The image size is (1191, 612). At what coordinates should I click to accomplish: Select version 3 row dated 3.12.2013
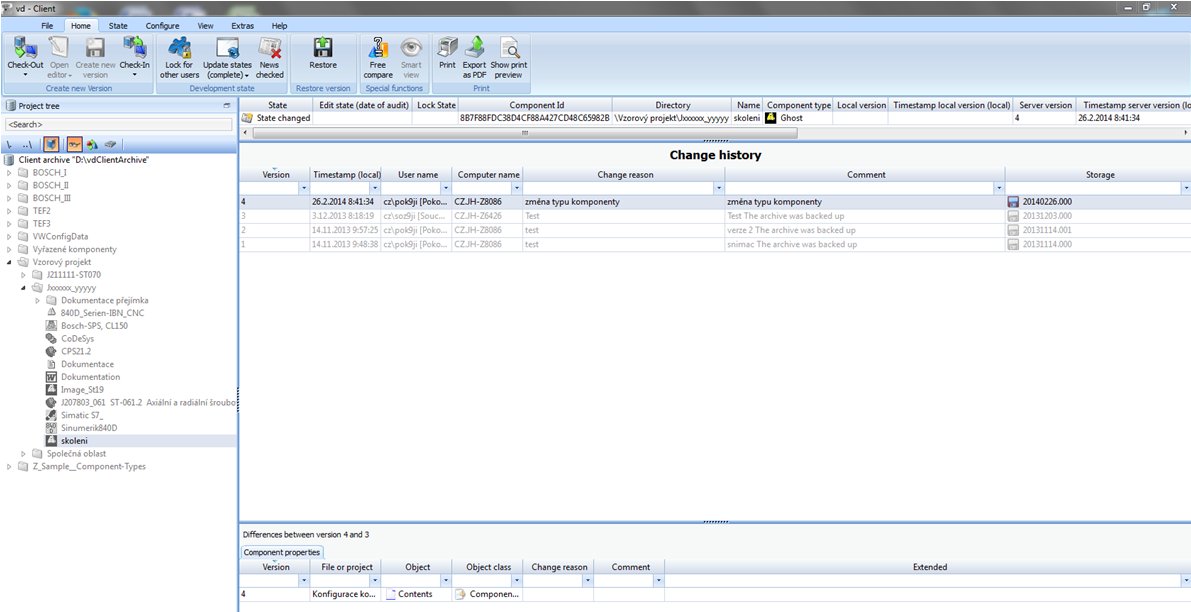[715, 216]
